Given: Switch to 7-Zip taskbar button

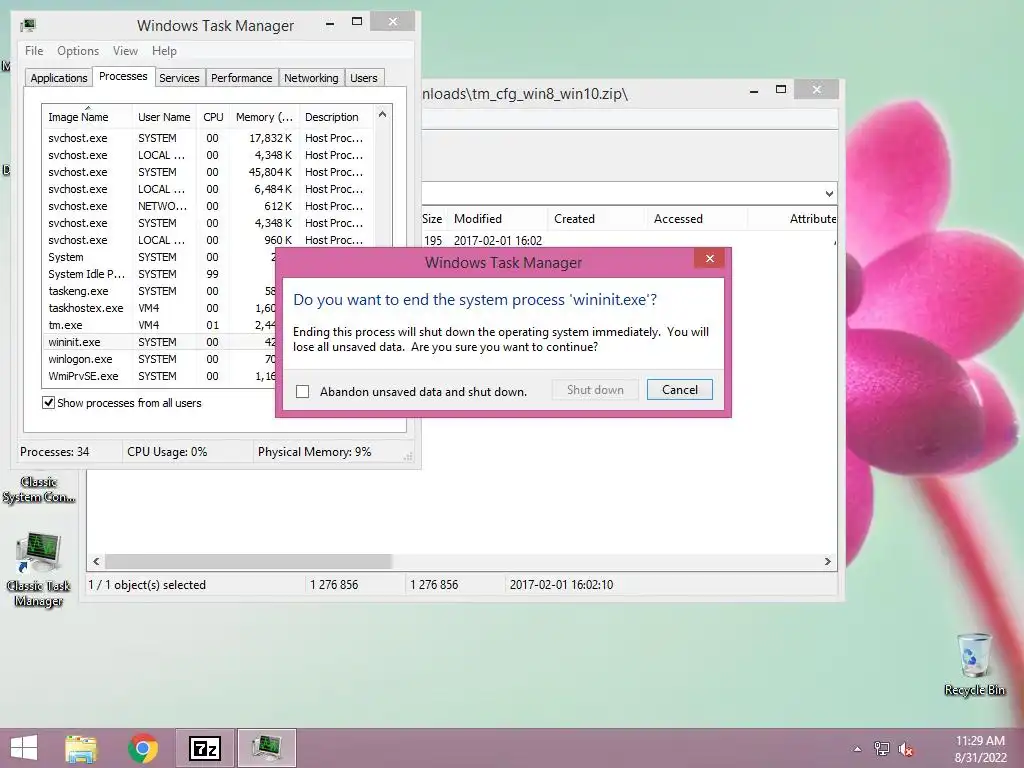Looking at the screenshot, I should (204, 748).
